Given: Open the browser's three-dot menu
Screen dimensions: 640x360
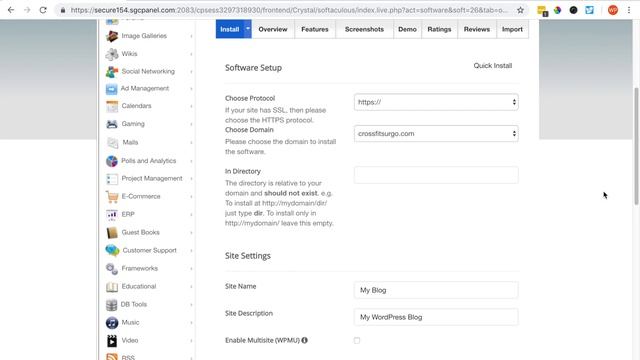Looking at the screenshot, I should coord(629,10).
